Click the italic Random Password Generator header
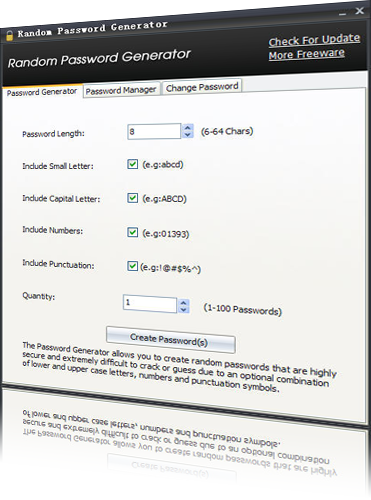This screenshot has height=500, width=371. tap(99, 59)
